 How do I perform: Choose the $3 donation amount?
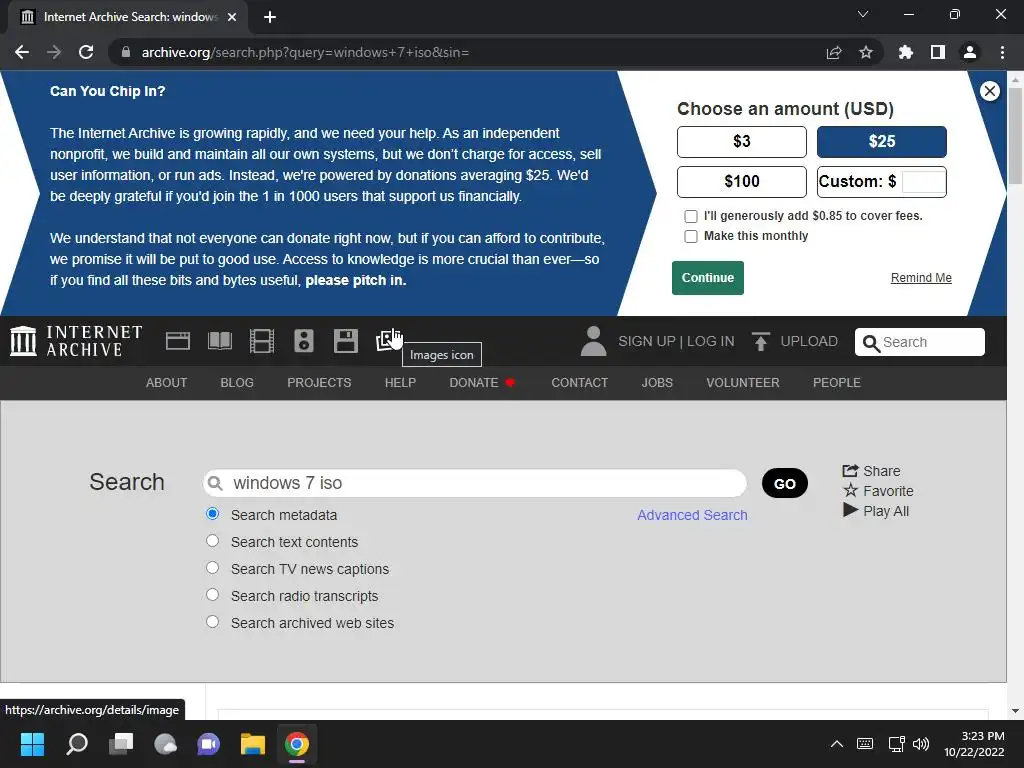[x=742, y=142]
